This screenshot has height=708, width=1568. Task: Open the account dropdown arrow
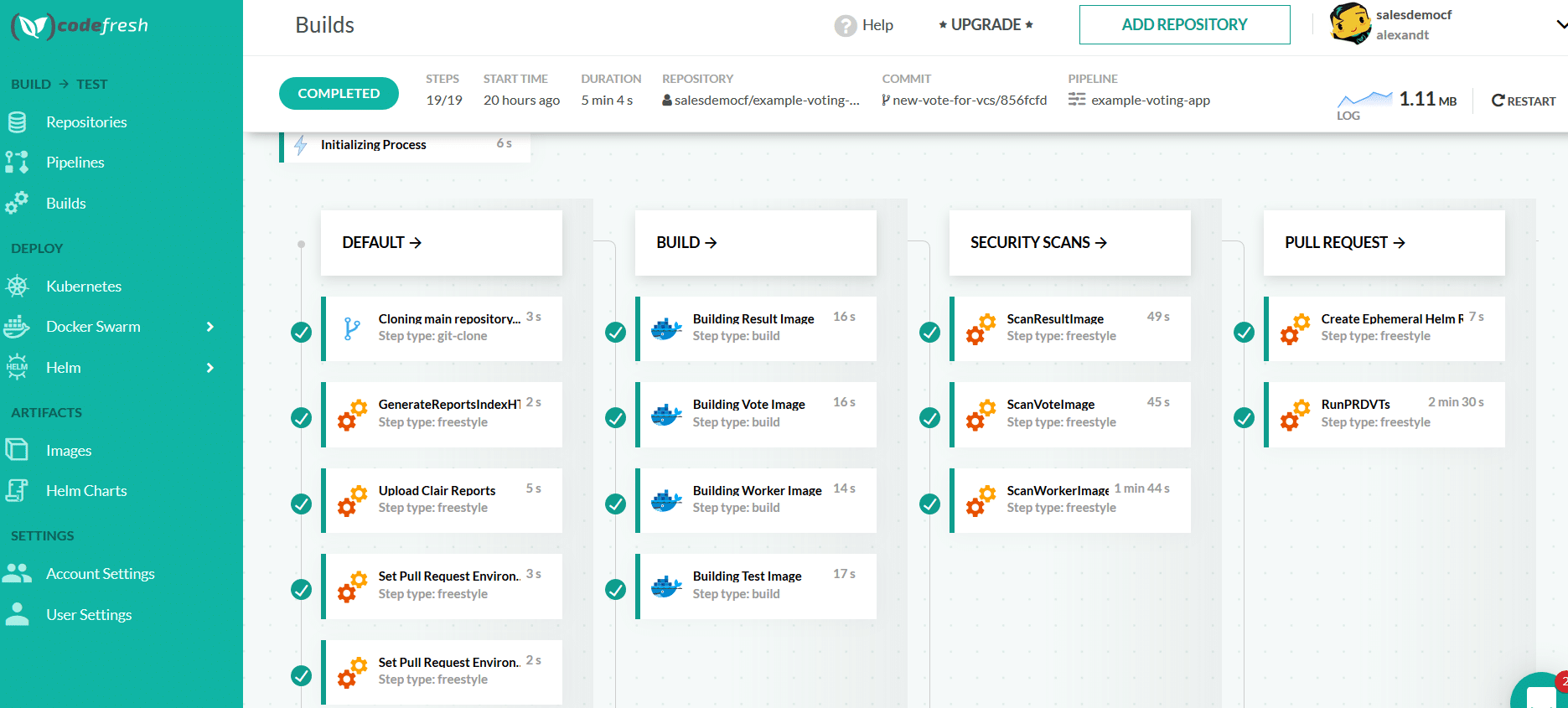(x=1560, y=24)
